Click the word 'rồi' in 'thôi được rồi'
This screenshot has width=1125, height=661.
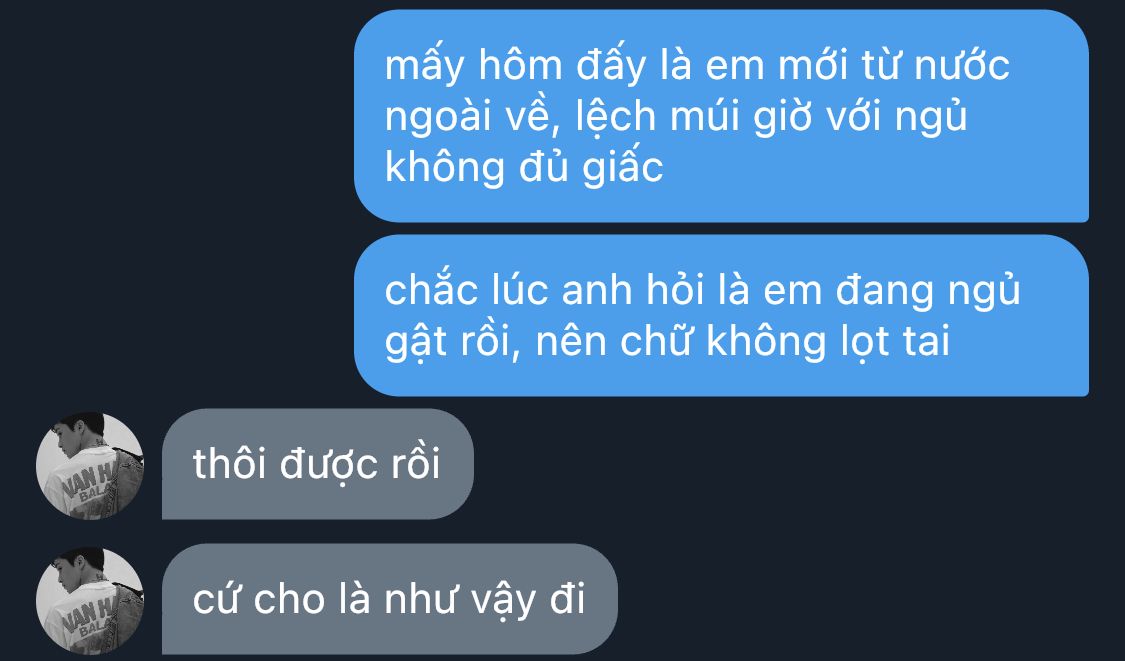pos(415,464)
